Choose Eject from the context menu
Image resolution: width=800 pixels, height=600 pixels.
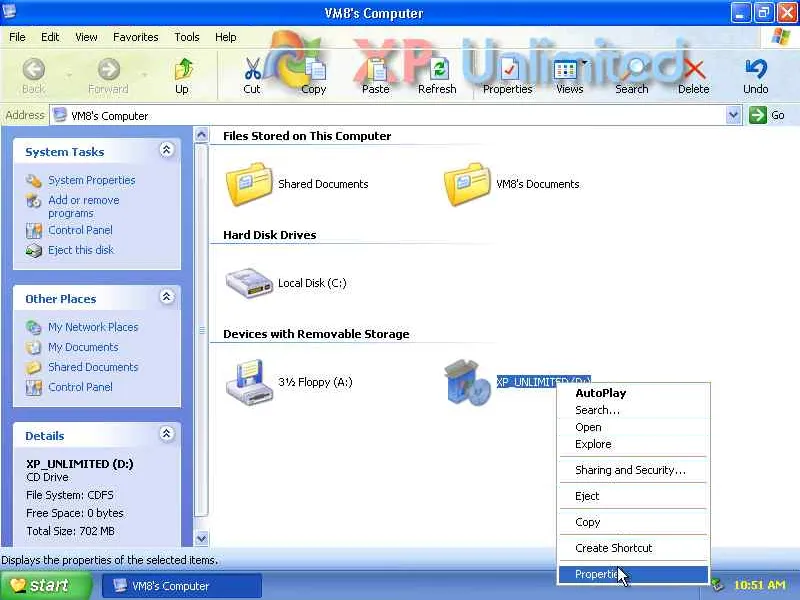[x=633, y=496]
